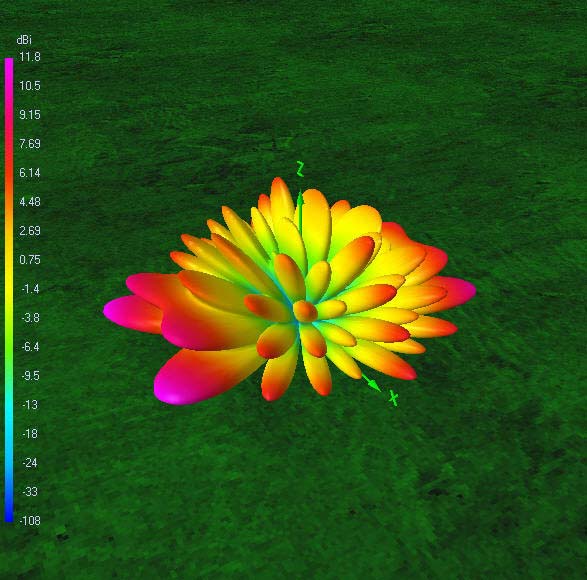Select the -24 scale label

point(30,462)
